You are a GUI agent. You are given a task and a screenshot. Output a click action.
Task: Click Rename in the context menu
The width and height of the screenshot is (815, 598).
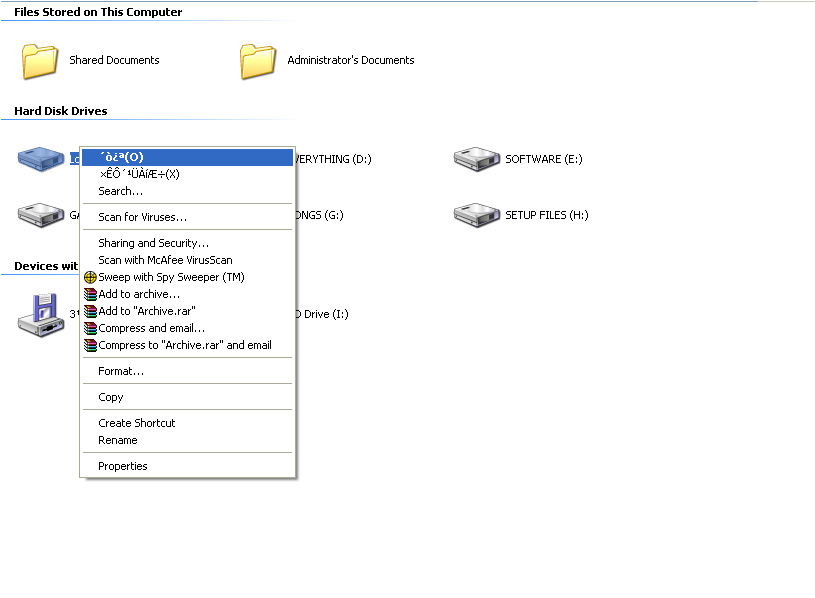pos(118,440)
